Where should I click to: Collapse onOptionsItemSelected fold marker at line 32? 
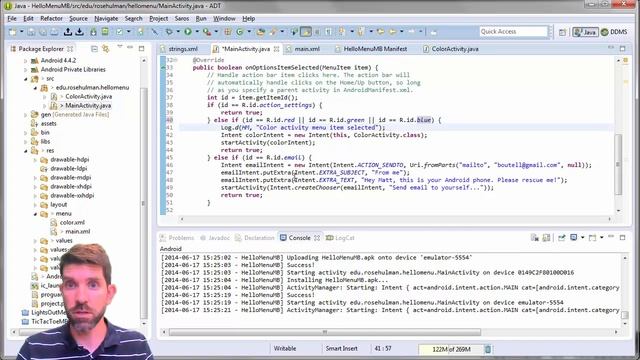[176, 60]
